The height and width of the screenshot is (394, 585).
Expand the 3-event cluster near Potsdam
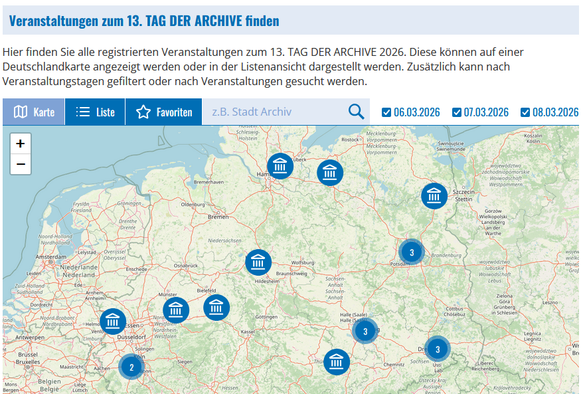pos(412,252)
